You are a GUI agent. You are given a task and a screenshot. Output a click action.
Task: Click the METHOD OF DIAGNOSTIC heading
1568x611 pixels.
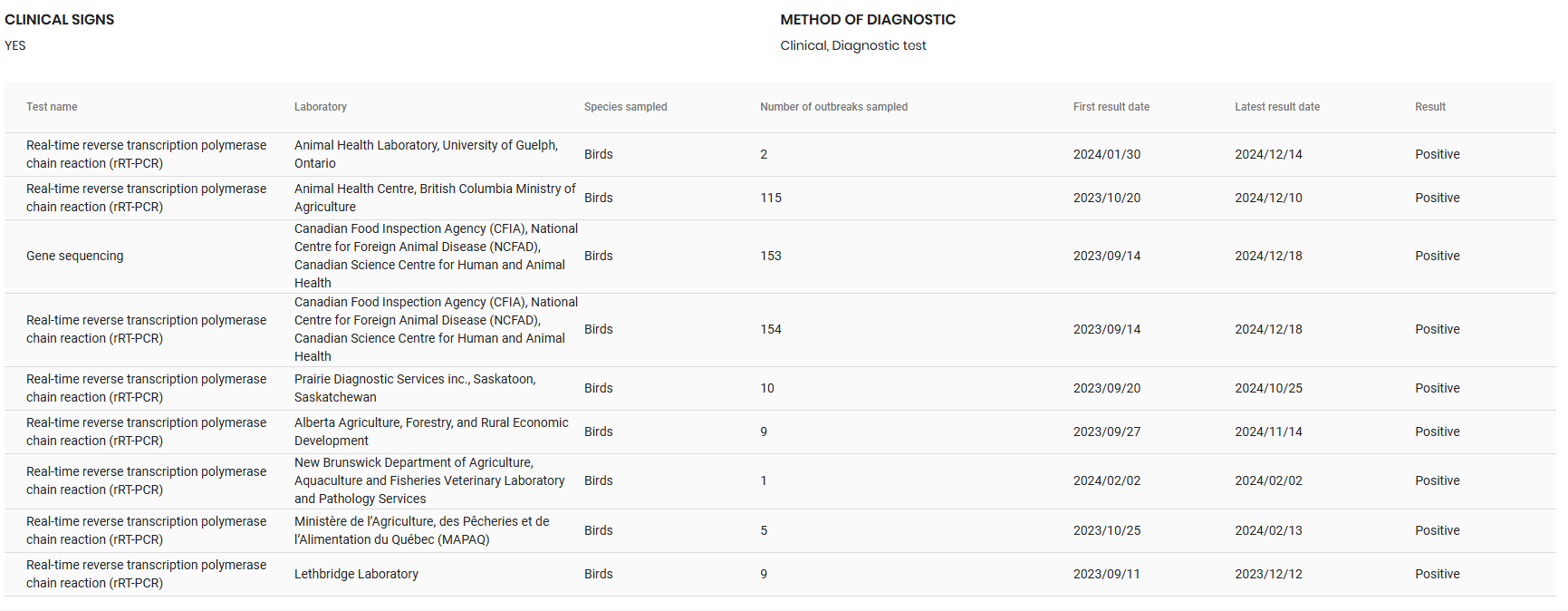[867, 20]
